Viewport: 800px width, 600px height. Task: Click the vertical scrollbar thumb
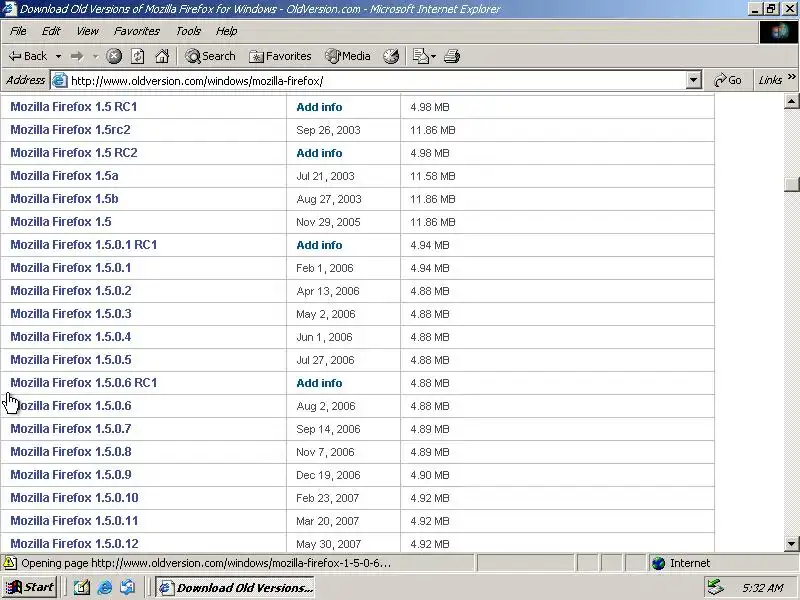pos(791,184)
